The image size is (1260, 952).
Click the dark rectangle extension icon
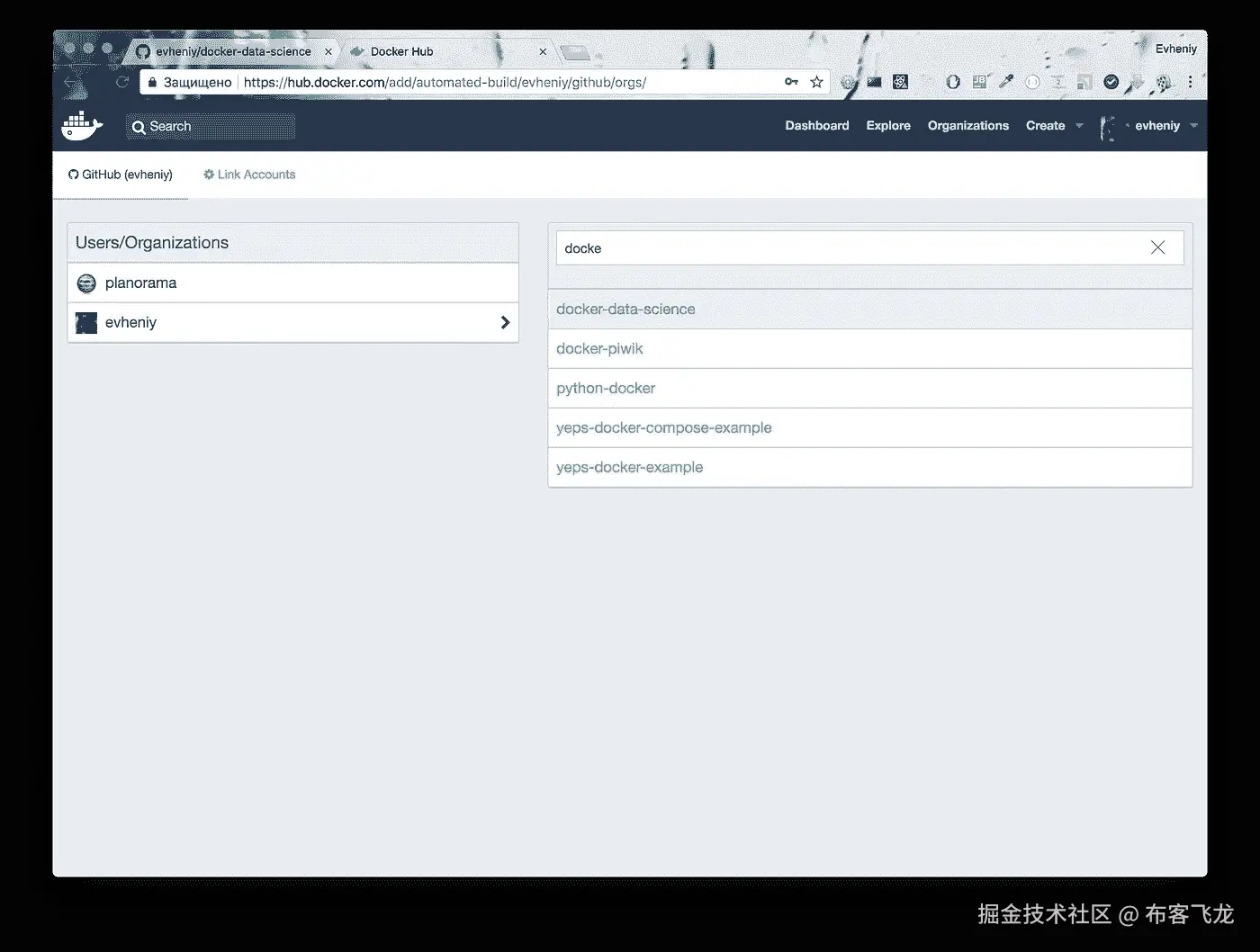(x=874, y=82)
